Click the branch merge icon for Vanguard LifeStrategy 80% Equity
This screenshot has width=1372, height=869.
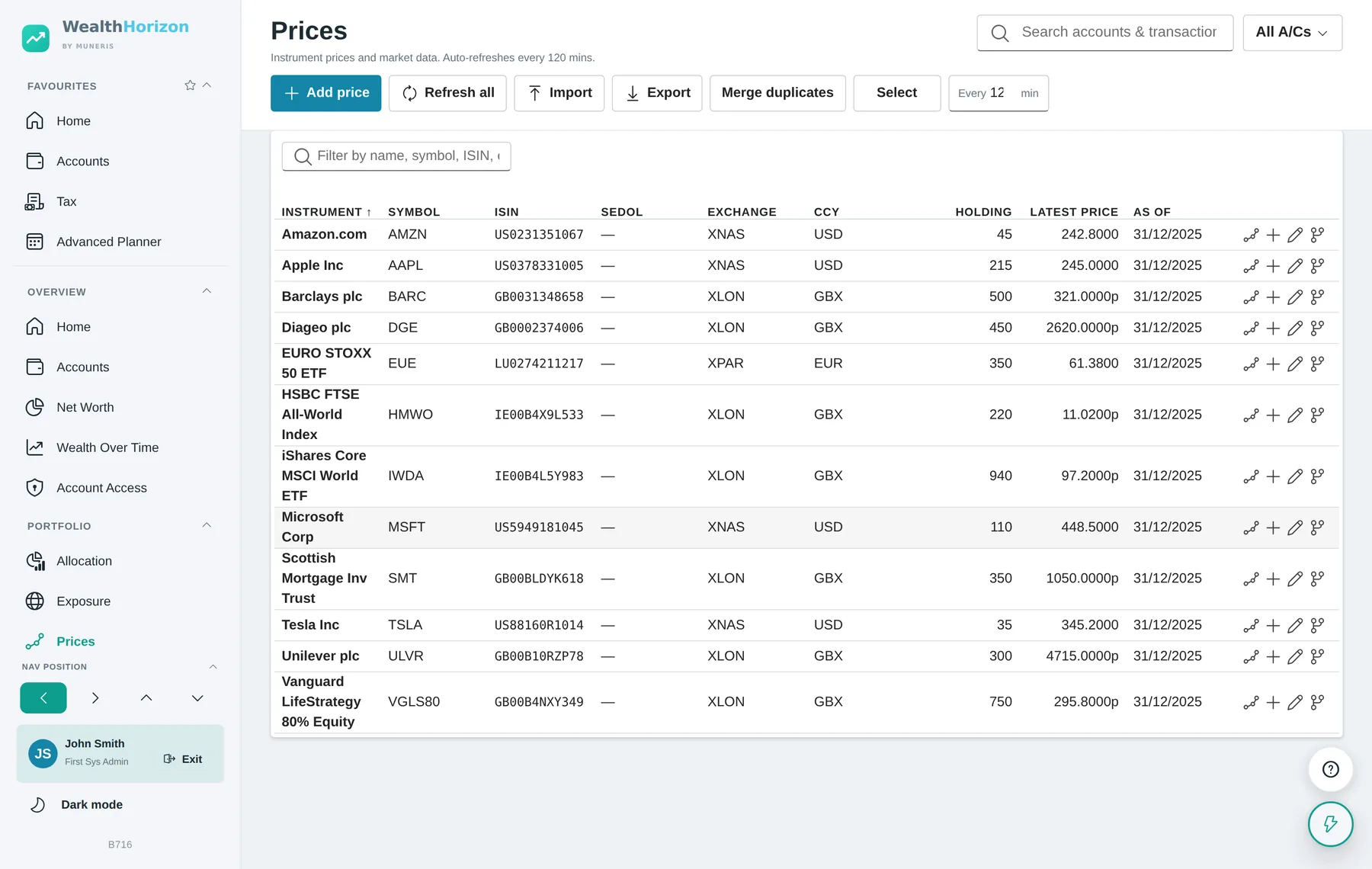click(x=1317, y=702)
